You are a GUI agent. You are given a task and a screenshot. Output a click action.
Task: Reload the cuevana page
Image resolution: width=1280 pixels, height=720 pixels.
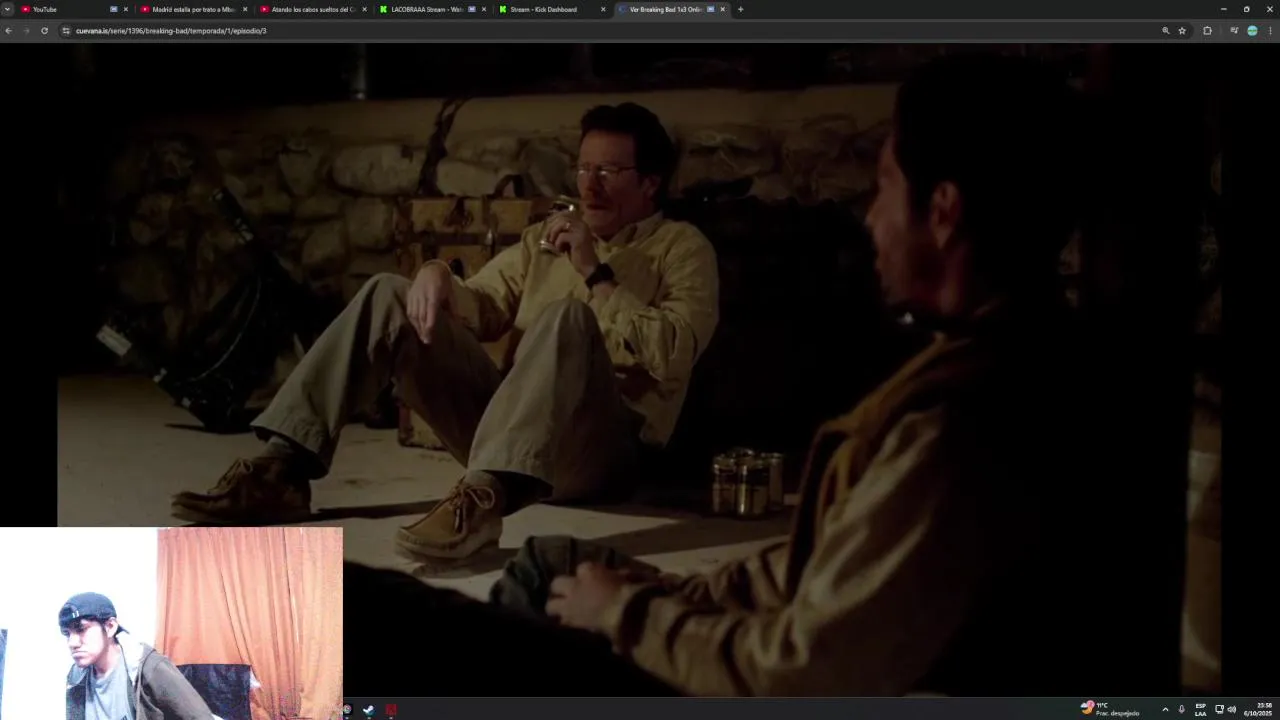click(44, 31)
